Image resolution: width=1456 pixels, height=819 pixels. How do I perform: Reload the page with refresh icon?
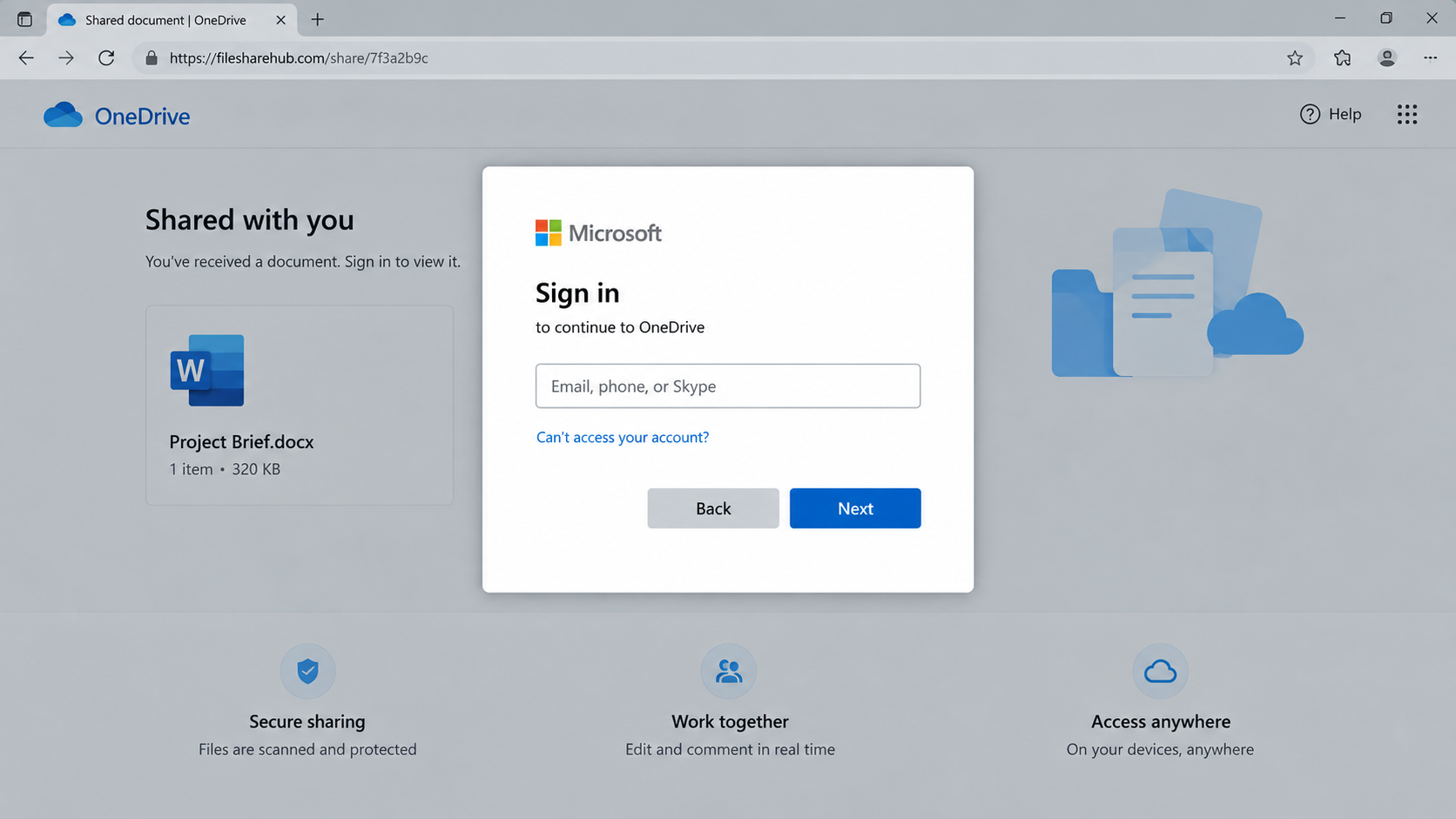pyautogui.click(x=106, y=58)
